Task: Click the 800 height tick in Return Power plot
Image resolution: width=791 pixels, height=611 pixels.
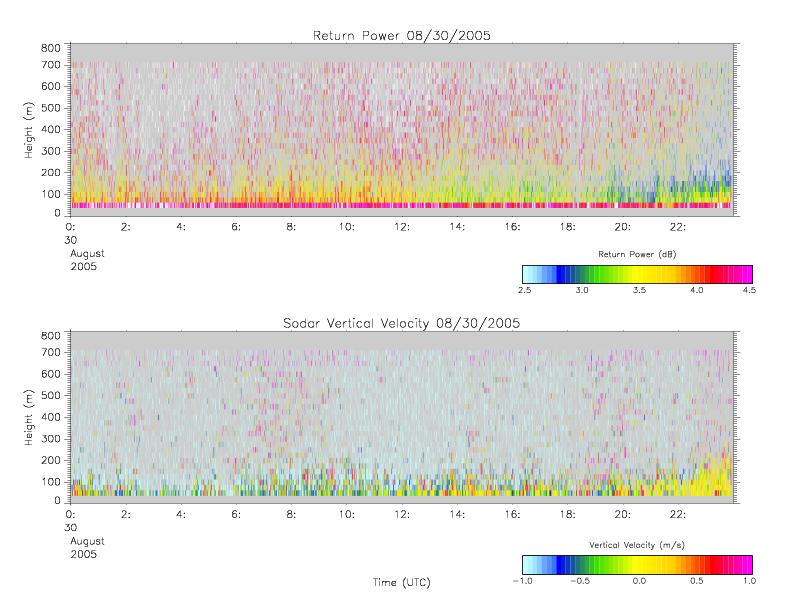Action: pos(50,48)
